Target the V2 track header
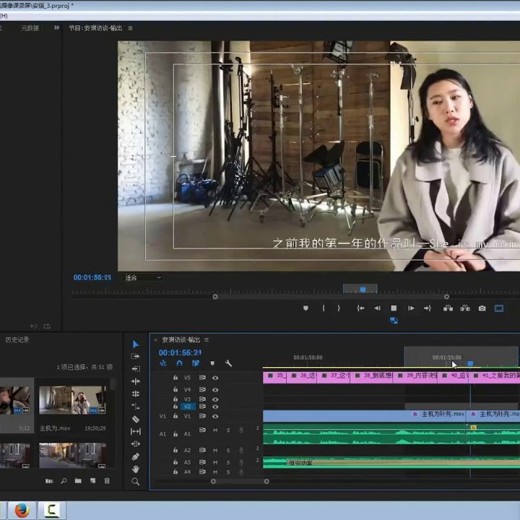The image size is (520, 520). tap(187, 407)
